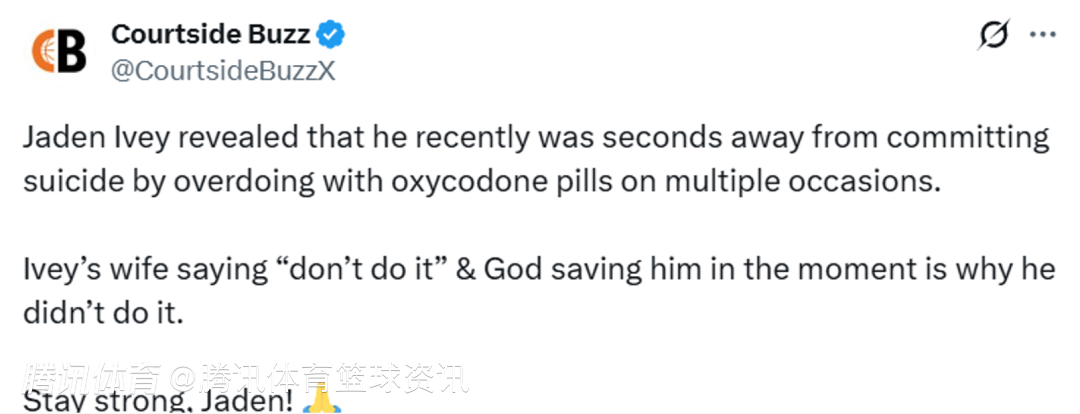Open the Grok slashed-circle icon
1080x414 pixels.
coord(992,35)
